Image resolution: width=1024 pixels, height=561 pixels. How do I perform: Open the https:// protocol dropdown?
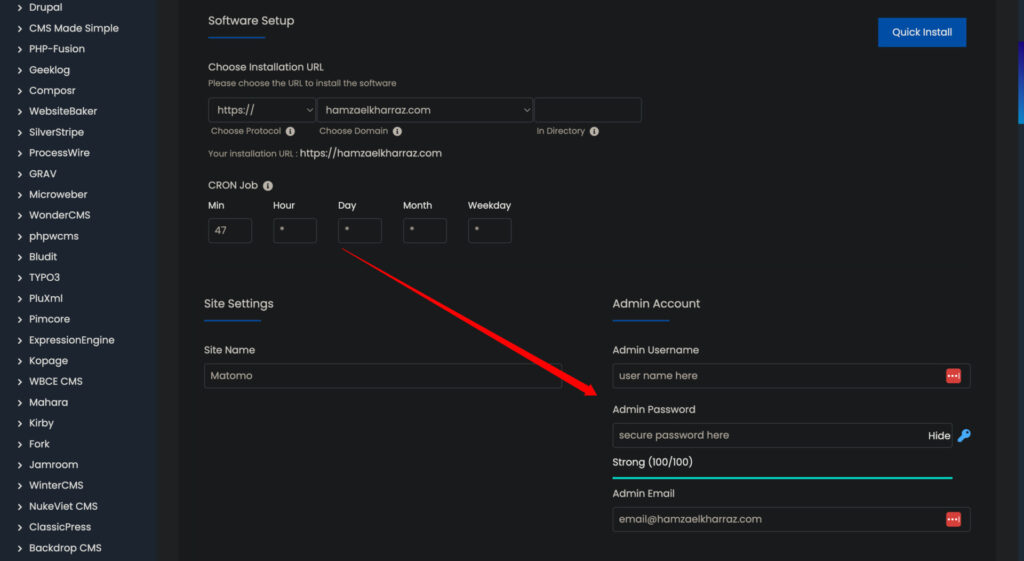point(261,110)
